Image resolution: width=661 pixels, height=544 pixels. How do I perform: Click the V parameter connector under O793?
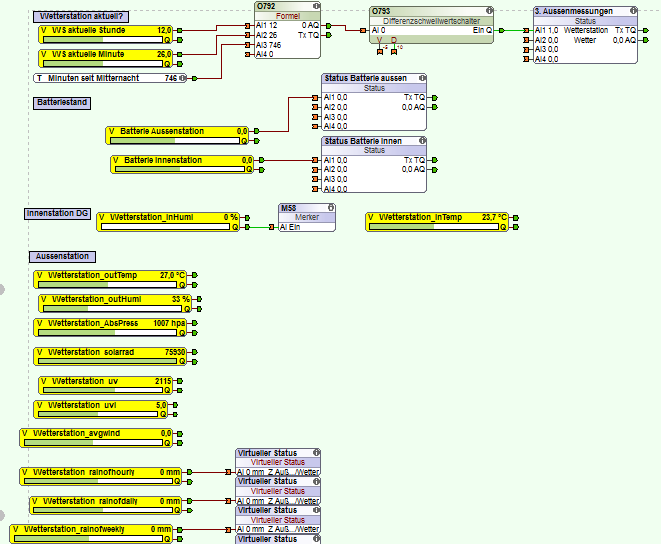click(380, 51)
